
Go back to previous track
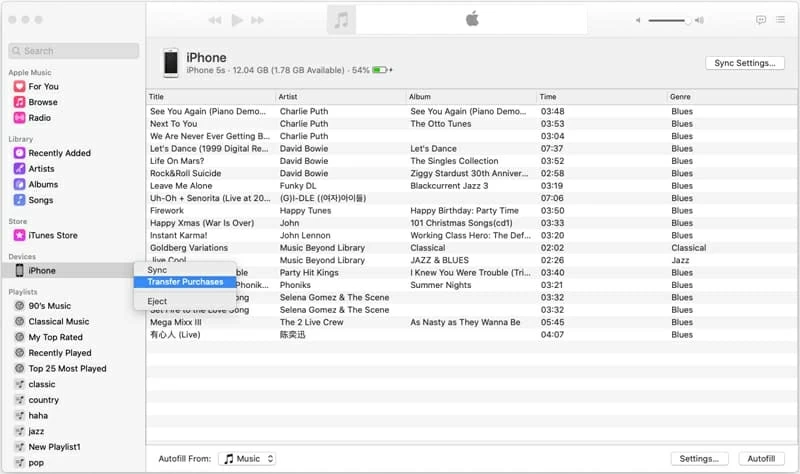[x=215, y=20]
